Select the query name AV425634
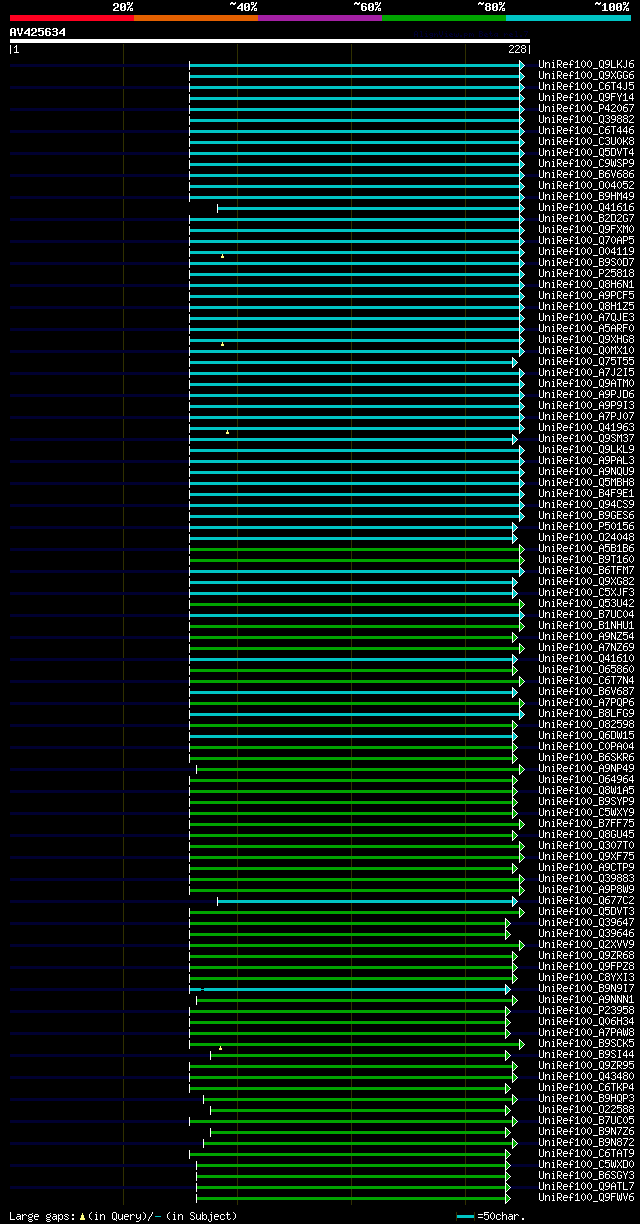The image size is (640, 1224). click(38, 32)
